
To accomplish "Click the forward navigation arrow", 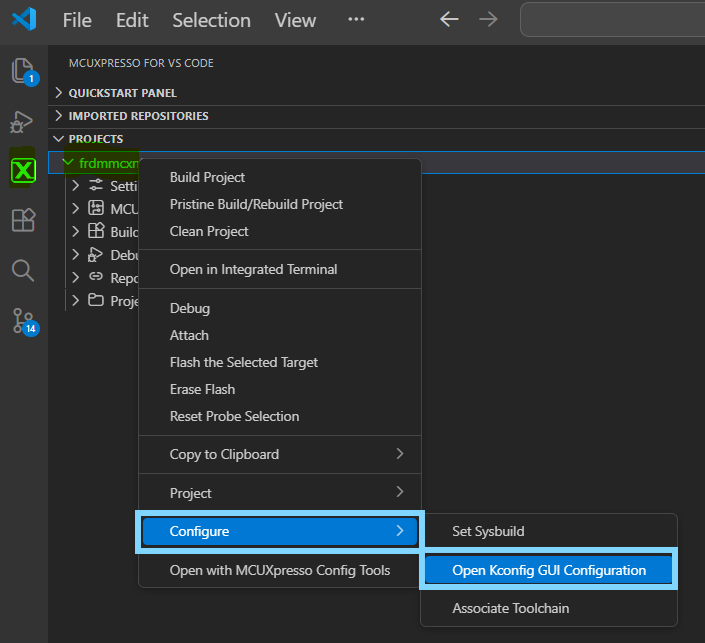I will click(x=488, y=20).
